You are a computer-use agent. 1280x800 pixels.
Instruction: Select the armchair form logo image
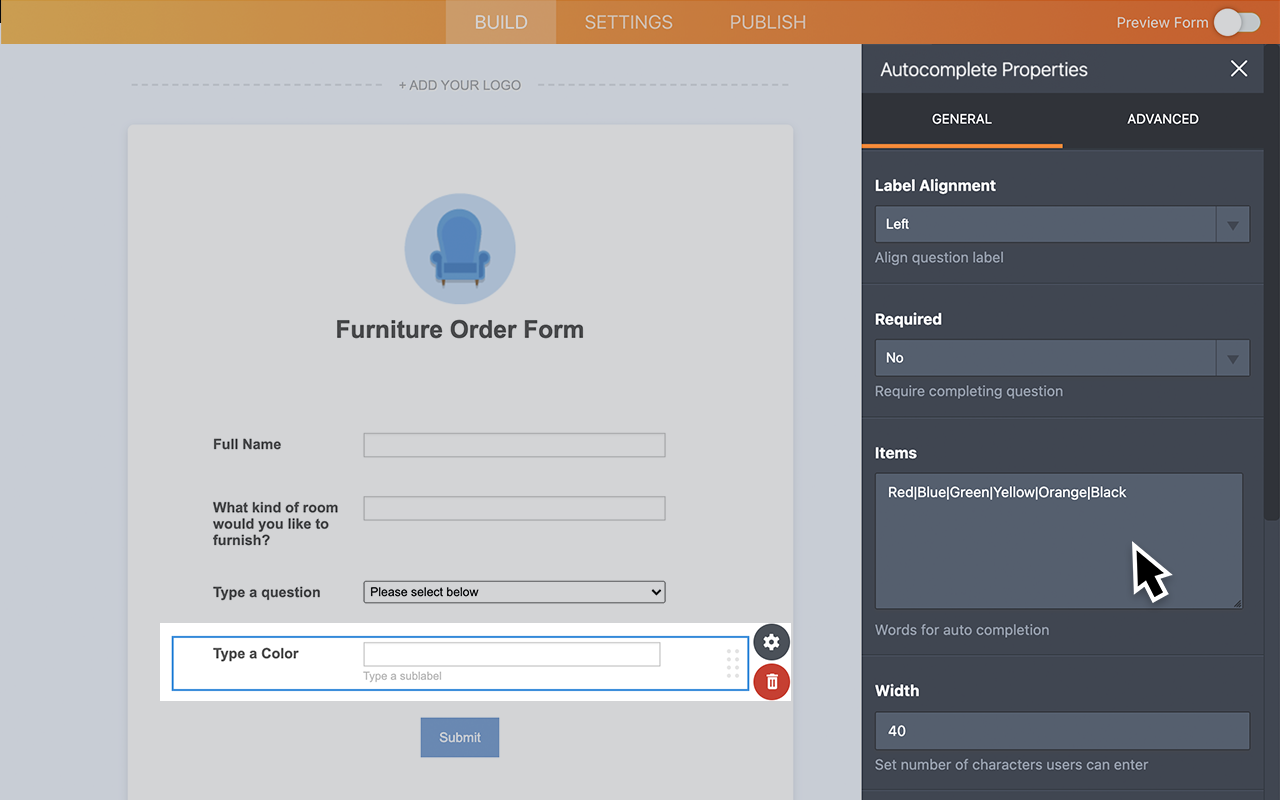point(460,248)
